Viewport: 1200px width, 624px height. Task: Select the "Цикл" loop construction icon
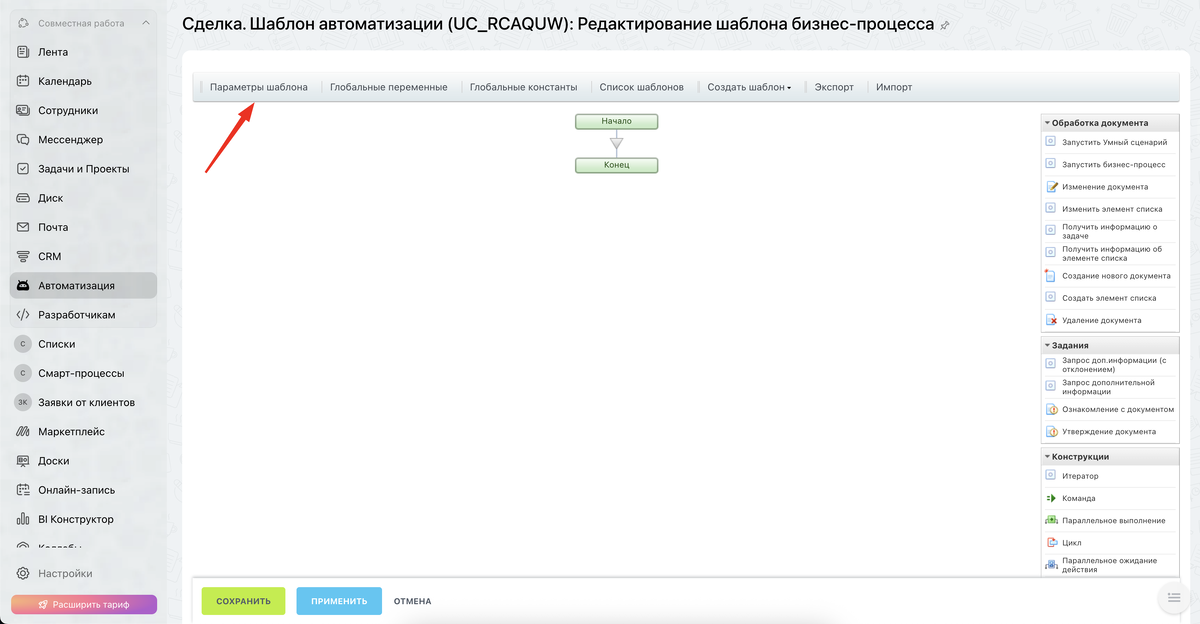pyautogui.click(x=1051, y=541)
